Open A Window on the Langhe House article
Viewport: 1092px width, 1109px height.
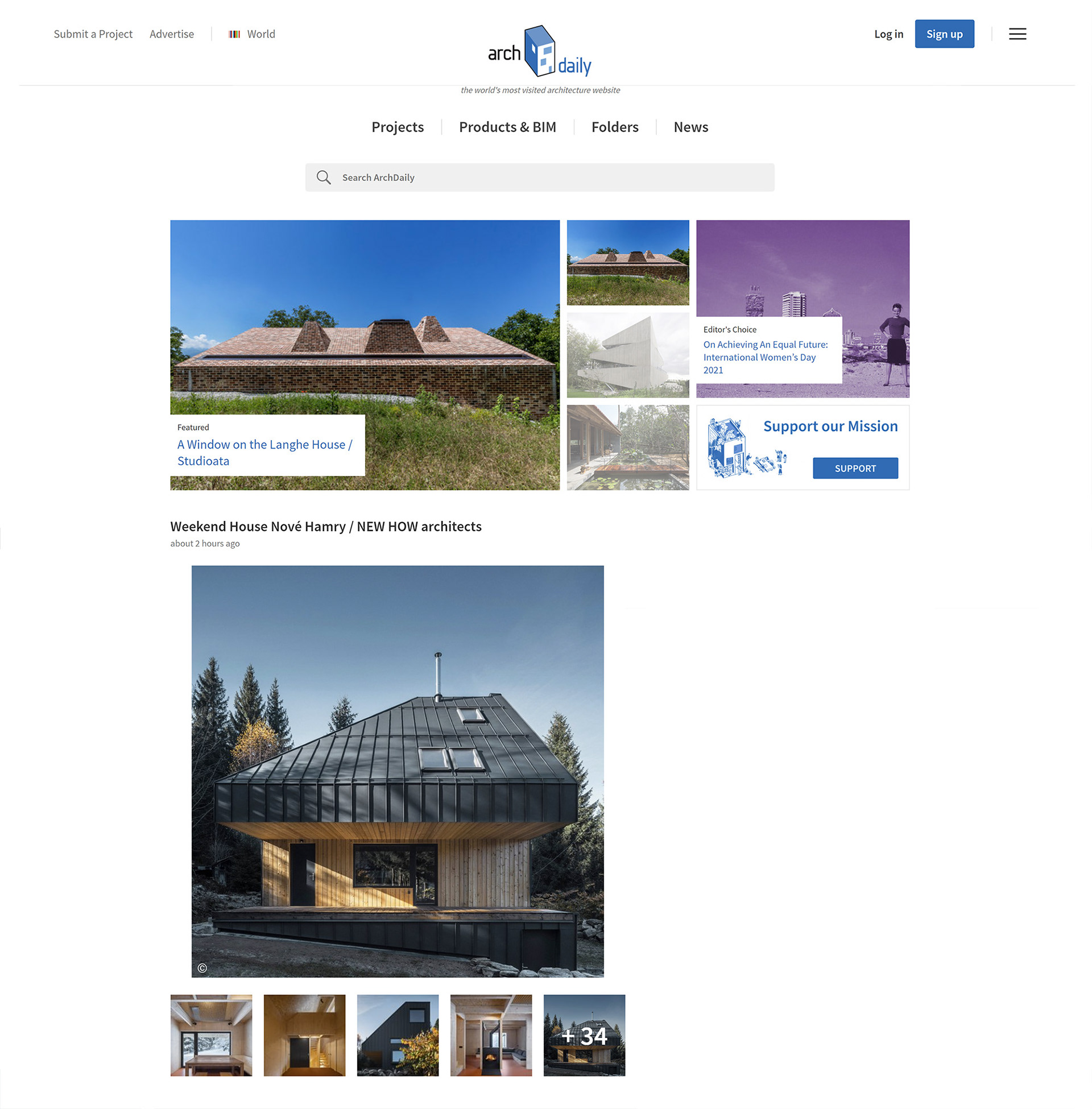pos(264,453)
